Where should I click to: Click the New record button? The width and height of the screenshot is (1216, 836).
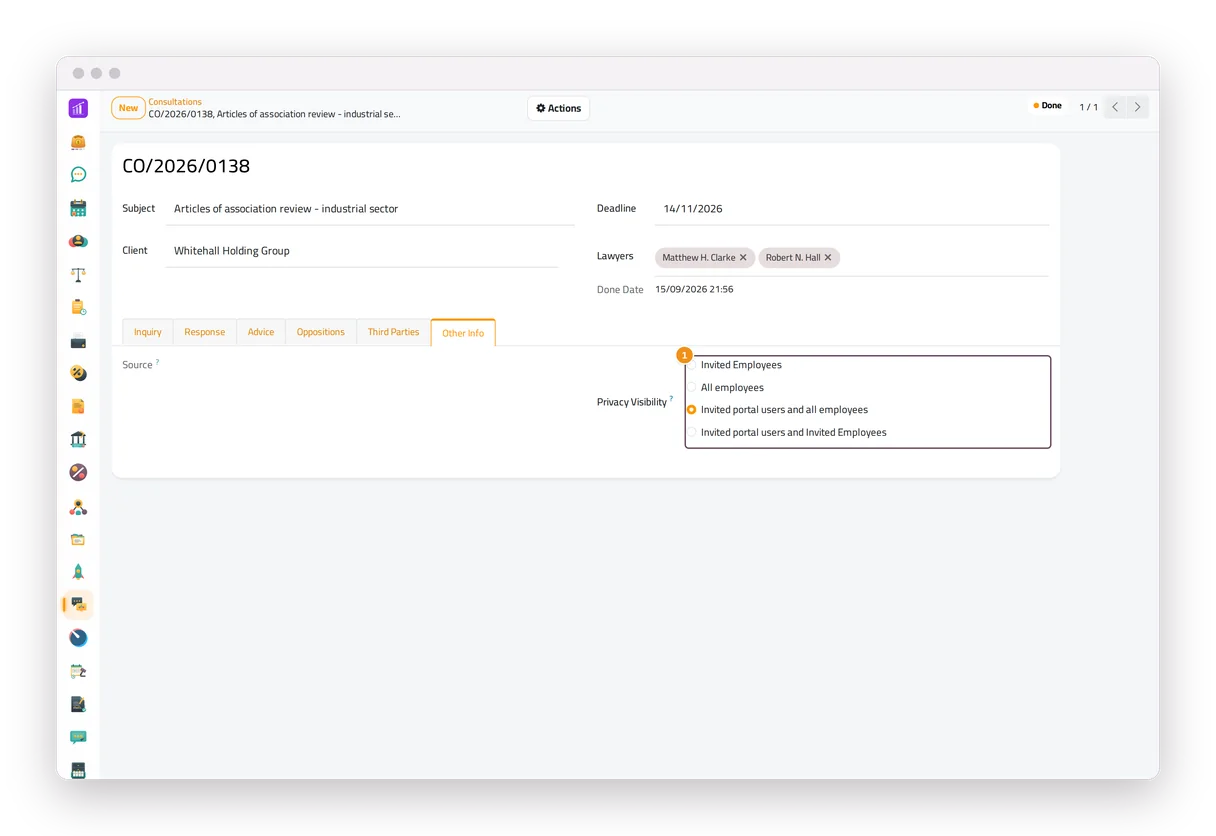[128, 108]
